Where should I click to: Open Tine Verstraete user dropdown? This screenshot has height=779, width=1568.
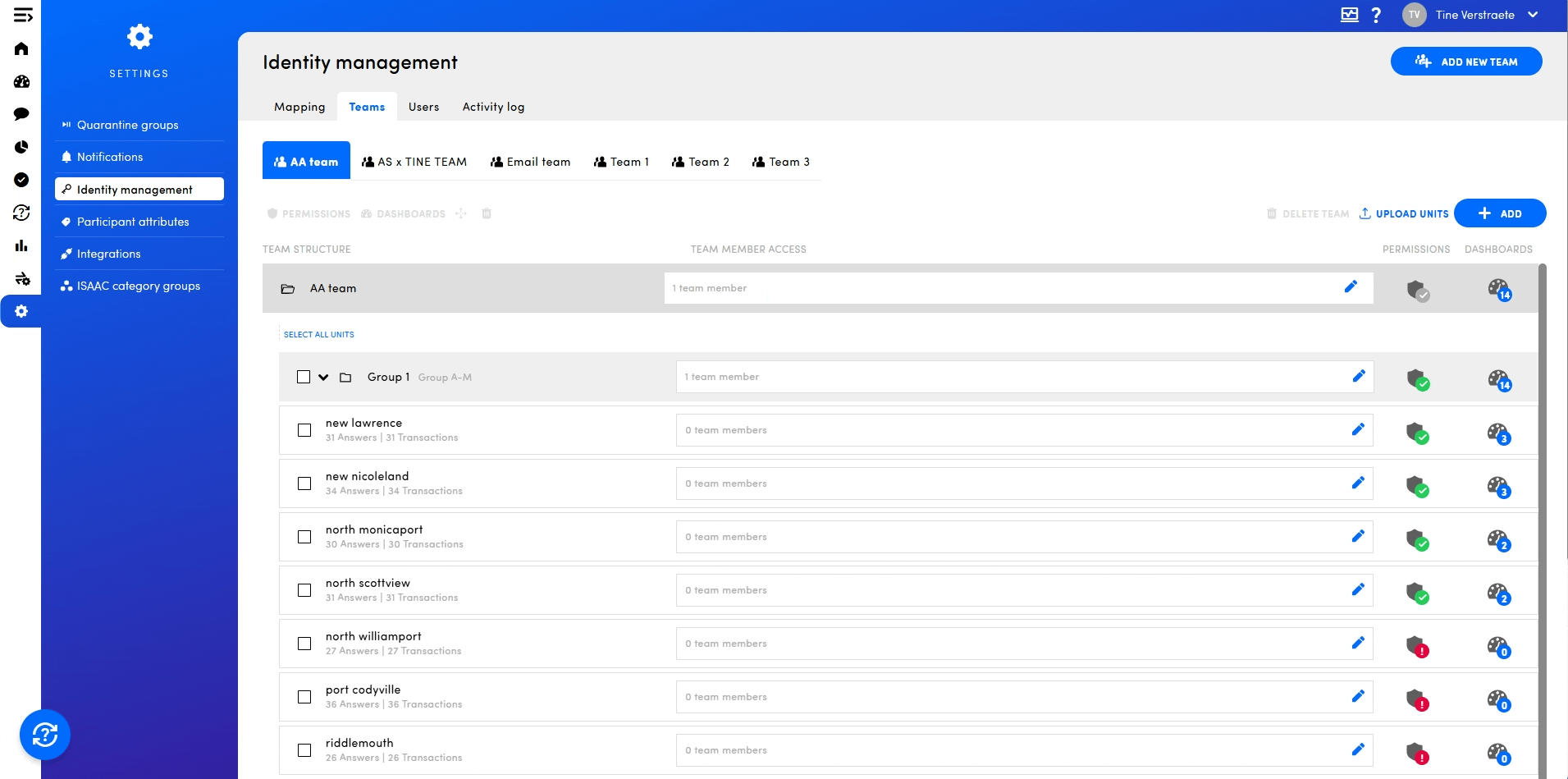(1533, 15)
